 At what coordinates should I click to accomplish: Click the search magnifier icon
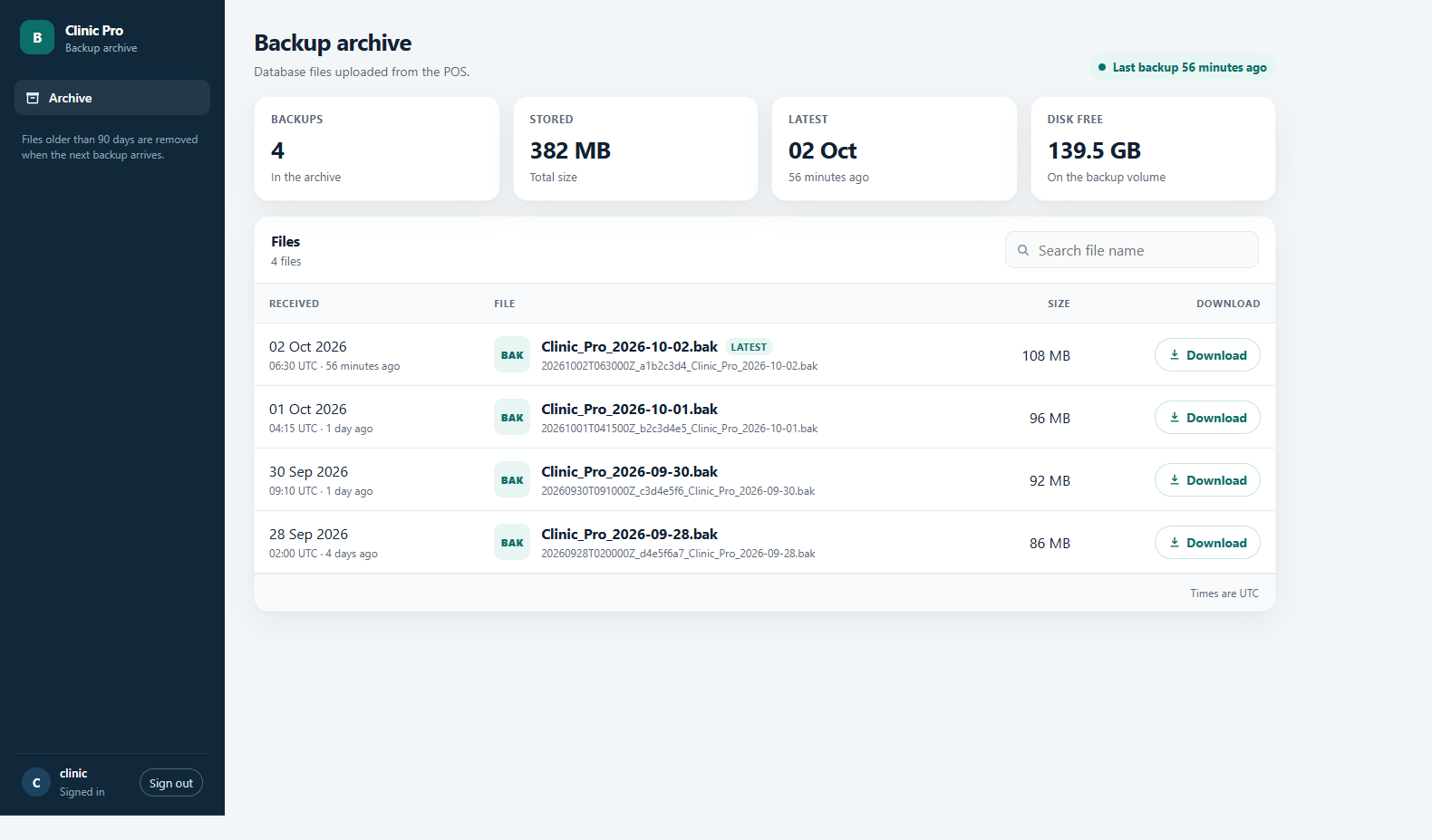pos(1023,250)
